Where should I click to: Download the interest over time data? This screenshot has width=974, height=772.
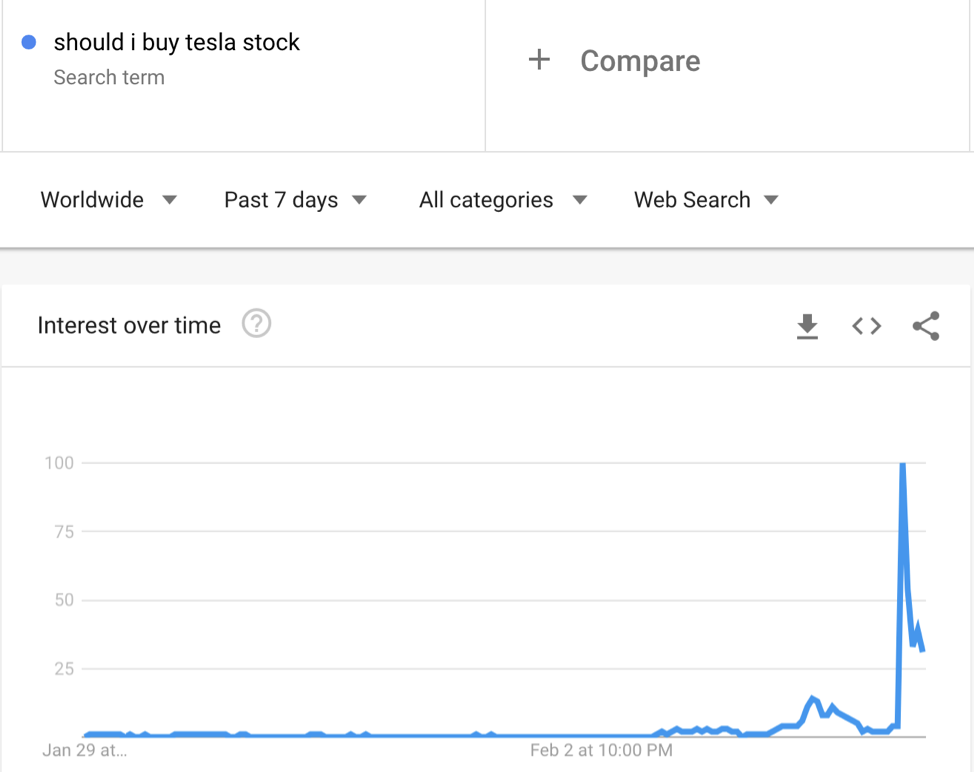pos(807,326)
